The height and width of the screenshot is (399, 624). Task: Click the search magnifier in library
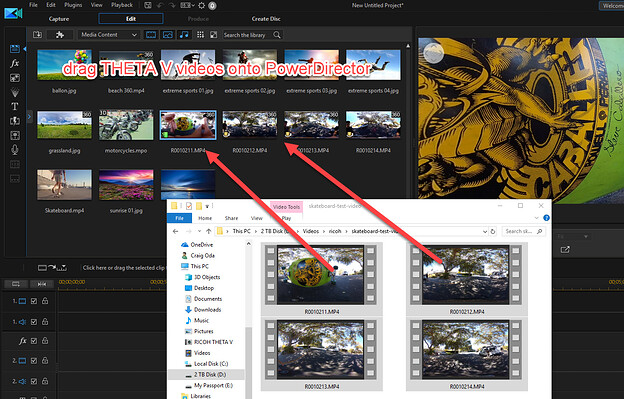click(x=277, y=35)
